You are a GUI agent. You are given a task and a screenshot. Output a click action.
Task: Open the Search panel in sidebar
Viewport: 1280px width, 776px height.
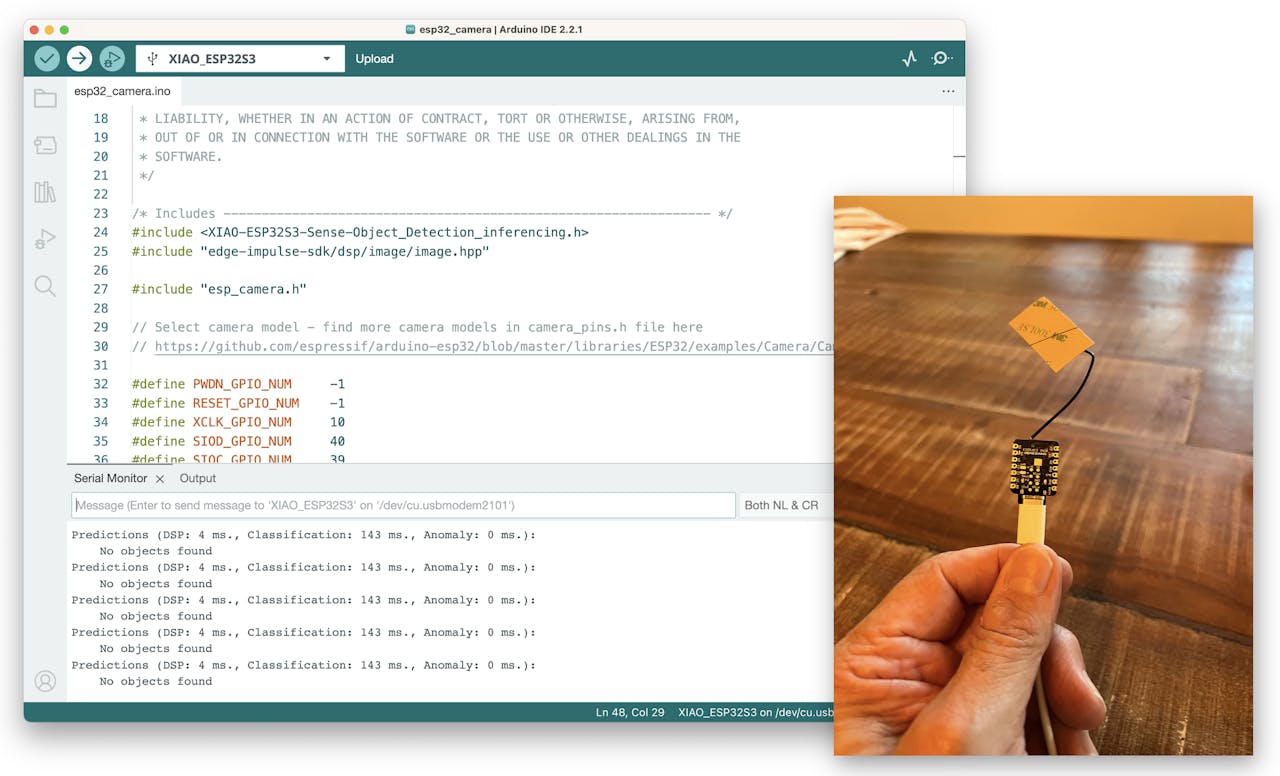(x=45, y=287)
